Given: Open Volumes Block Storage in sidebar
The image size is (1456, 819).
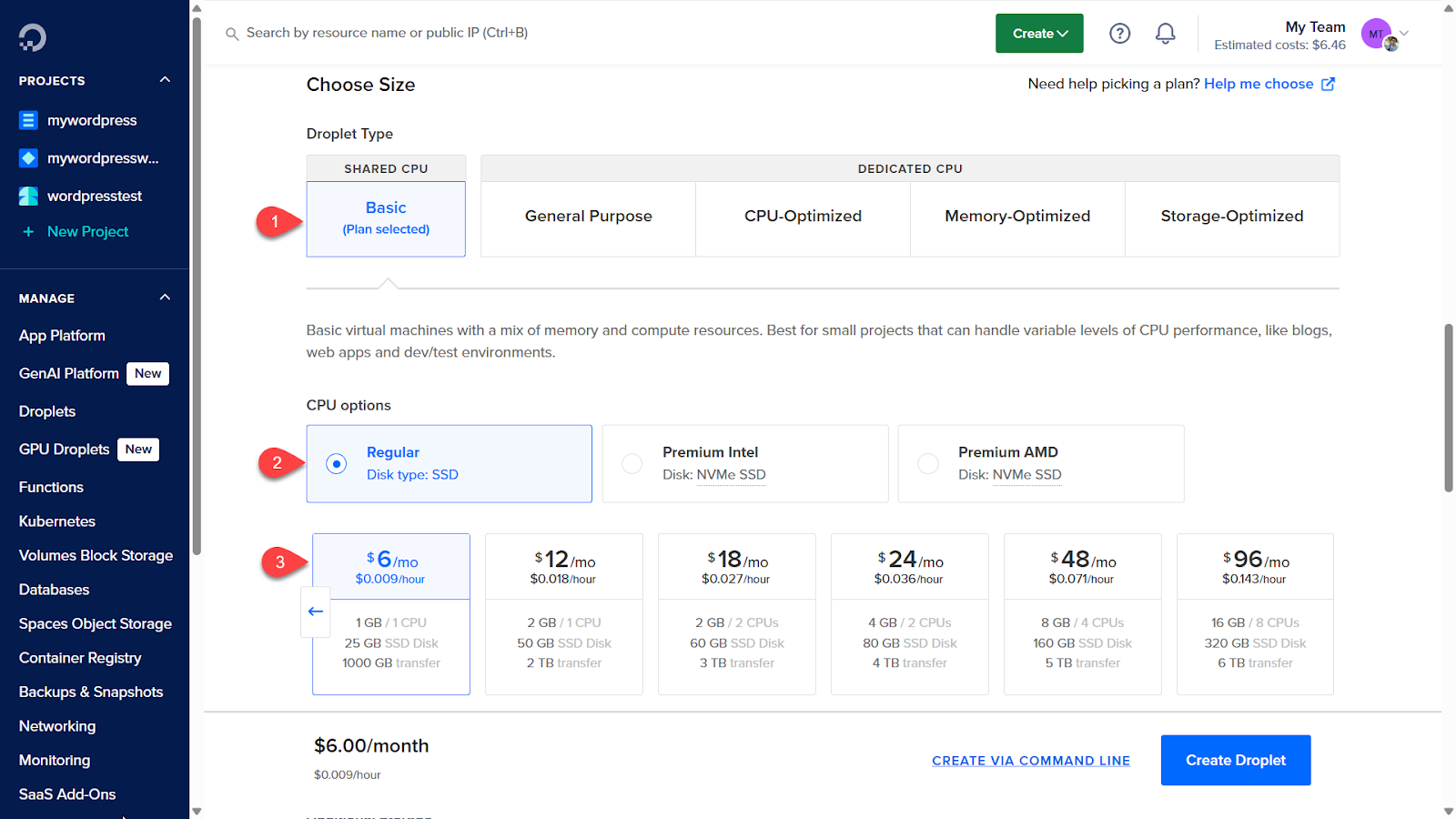Looking at the screenshot, I should click(x=96, y=556).
